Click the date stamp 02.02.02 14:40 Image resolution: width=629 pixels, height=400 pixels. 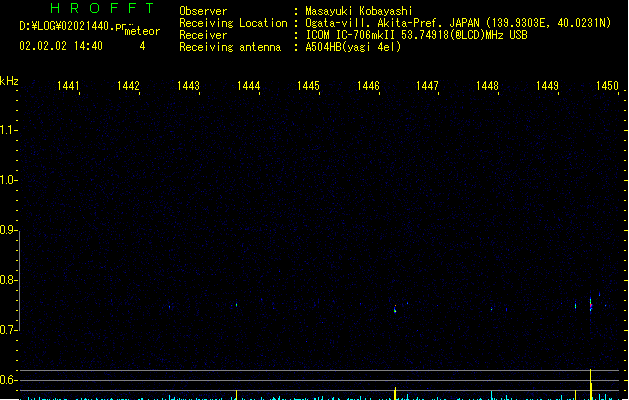(x=61, y=46)
